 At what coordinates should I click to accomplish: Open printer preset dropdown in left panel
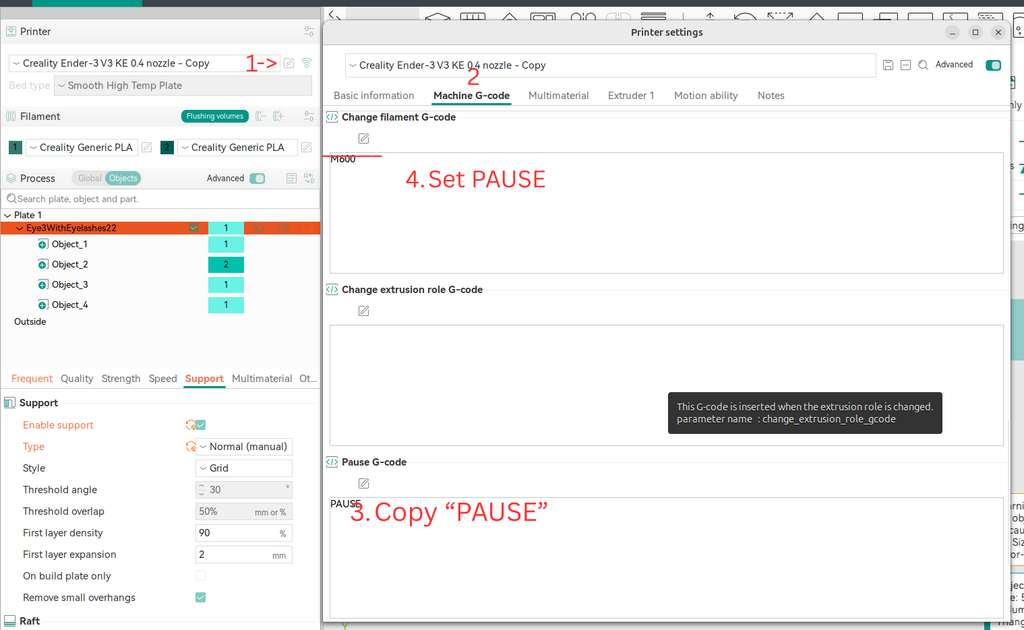(144, 63)
